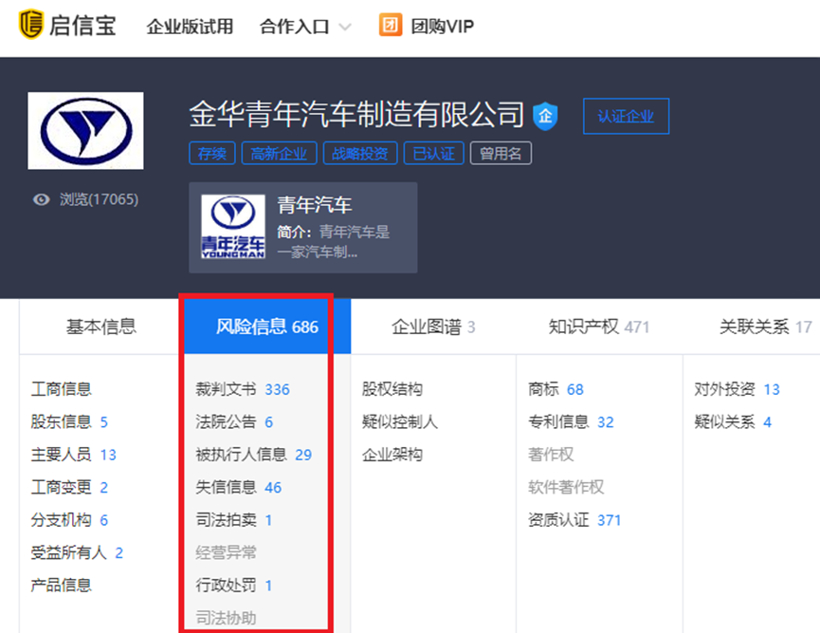Click the blue enterprise verified shield badge
Screen dimensions: 820x633
click(545, 116)
